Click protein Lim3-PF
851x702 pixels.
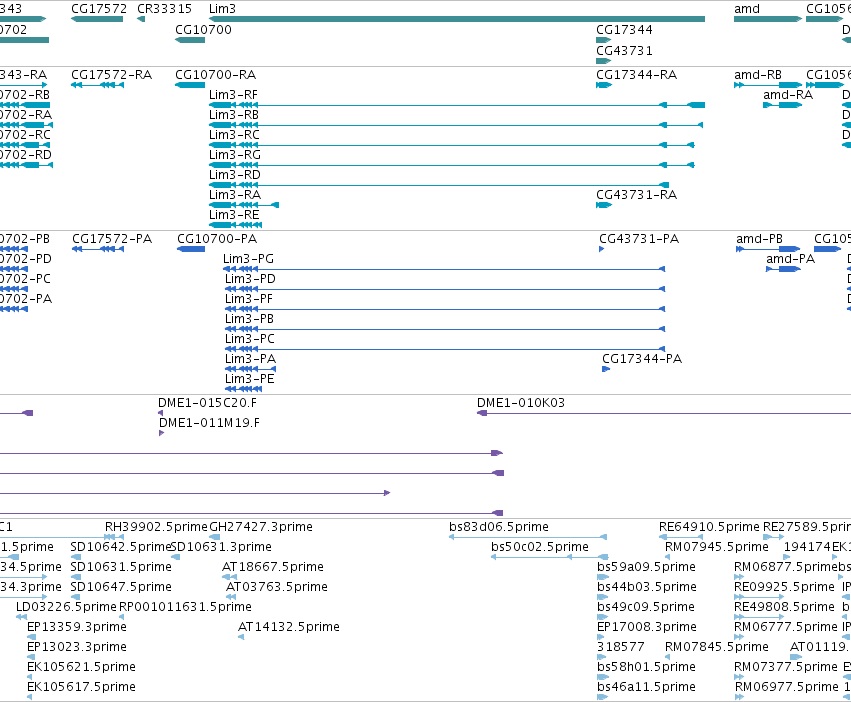249,299
